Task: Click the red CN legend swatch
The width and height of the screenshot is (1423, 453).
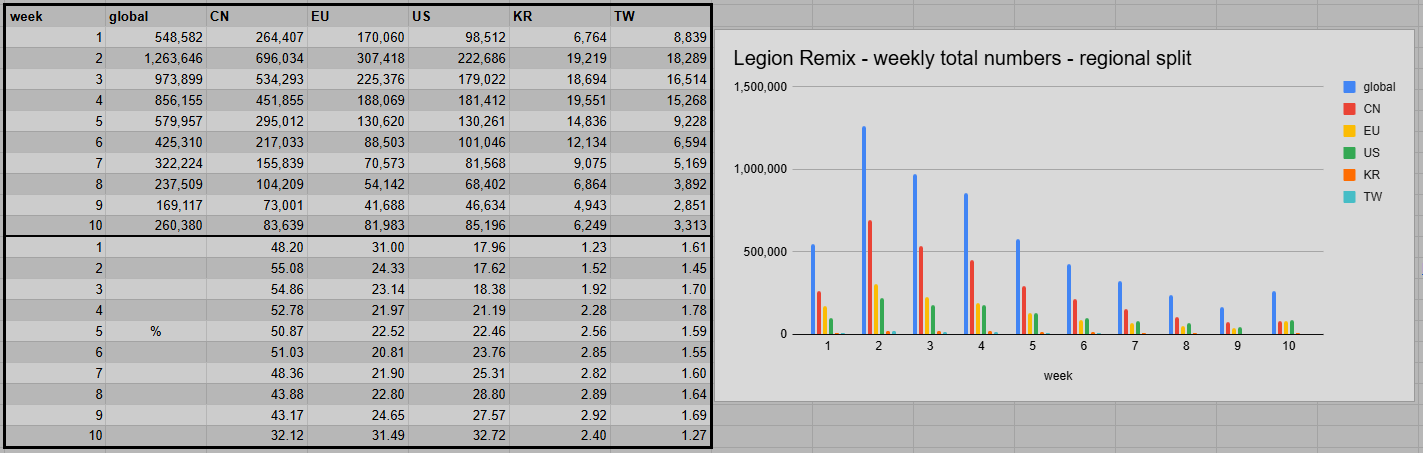Action: 1347,109
